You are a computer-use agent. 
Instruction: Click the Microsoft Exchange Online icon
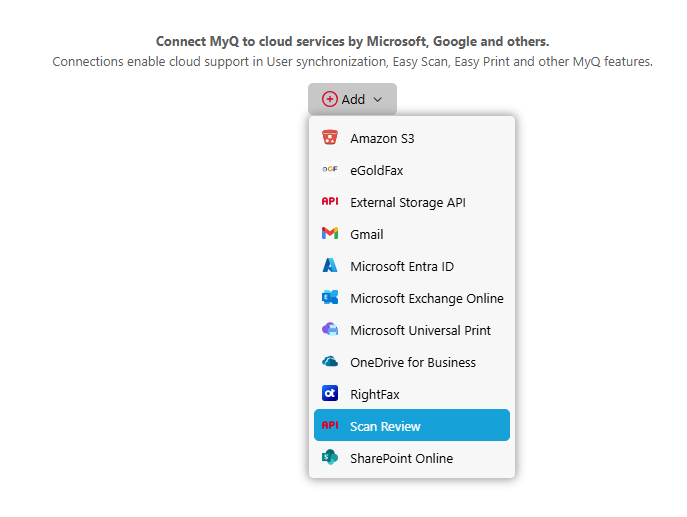tap(329, 297)
